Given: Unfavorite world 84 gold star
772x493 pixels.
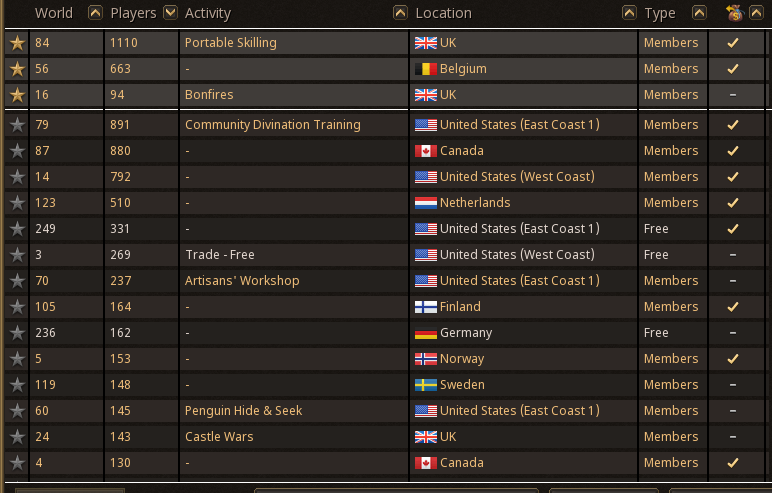Looking at the screenshot, I should coord(17,43).
